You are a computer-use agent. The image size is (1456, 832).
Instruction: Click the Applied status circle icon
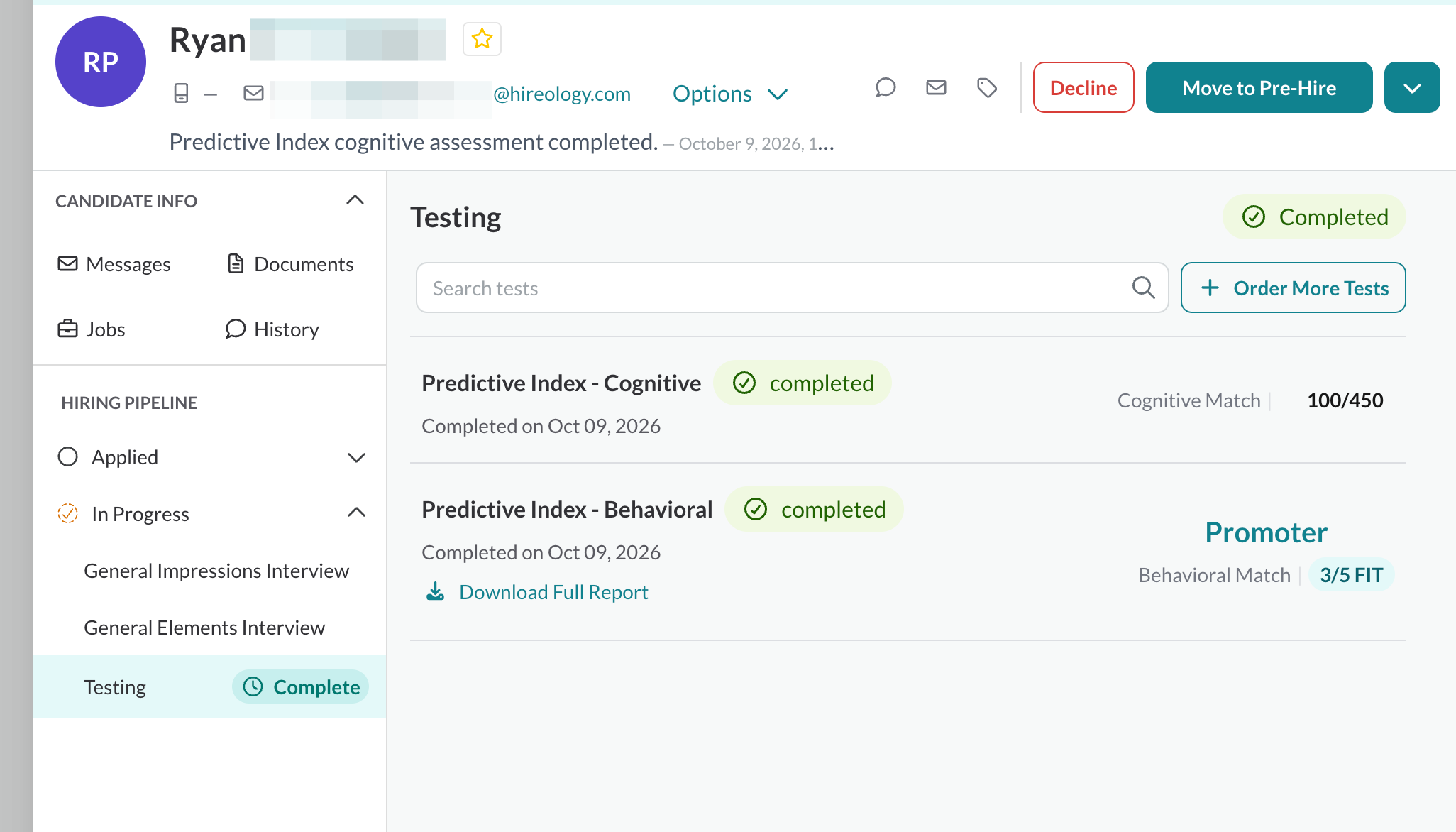(x=67, y=456)
